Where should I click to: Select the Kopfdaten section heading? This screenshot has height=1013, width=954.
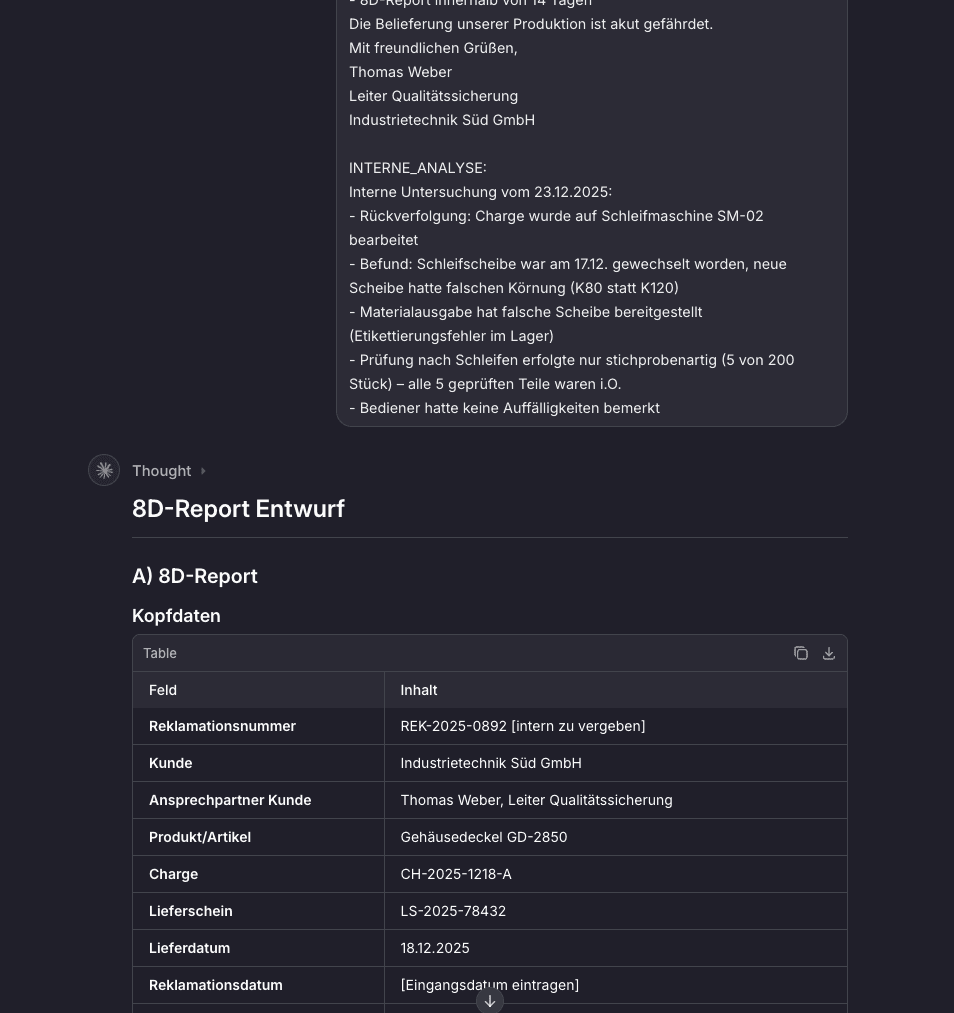coord(176,616)
